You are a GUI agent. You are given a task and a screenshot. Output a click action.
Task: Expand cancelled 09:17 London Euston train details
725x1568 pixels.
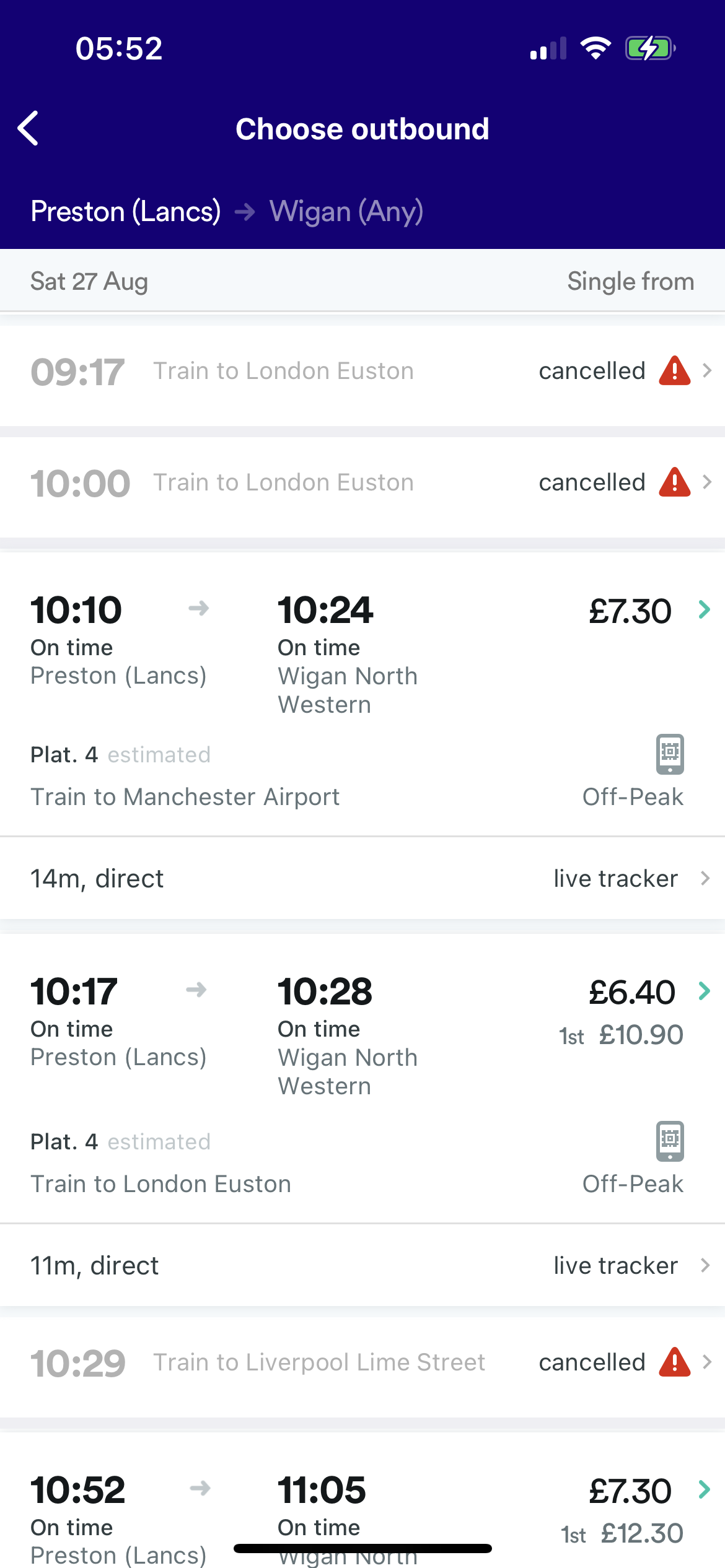tap(707, 371)
